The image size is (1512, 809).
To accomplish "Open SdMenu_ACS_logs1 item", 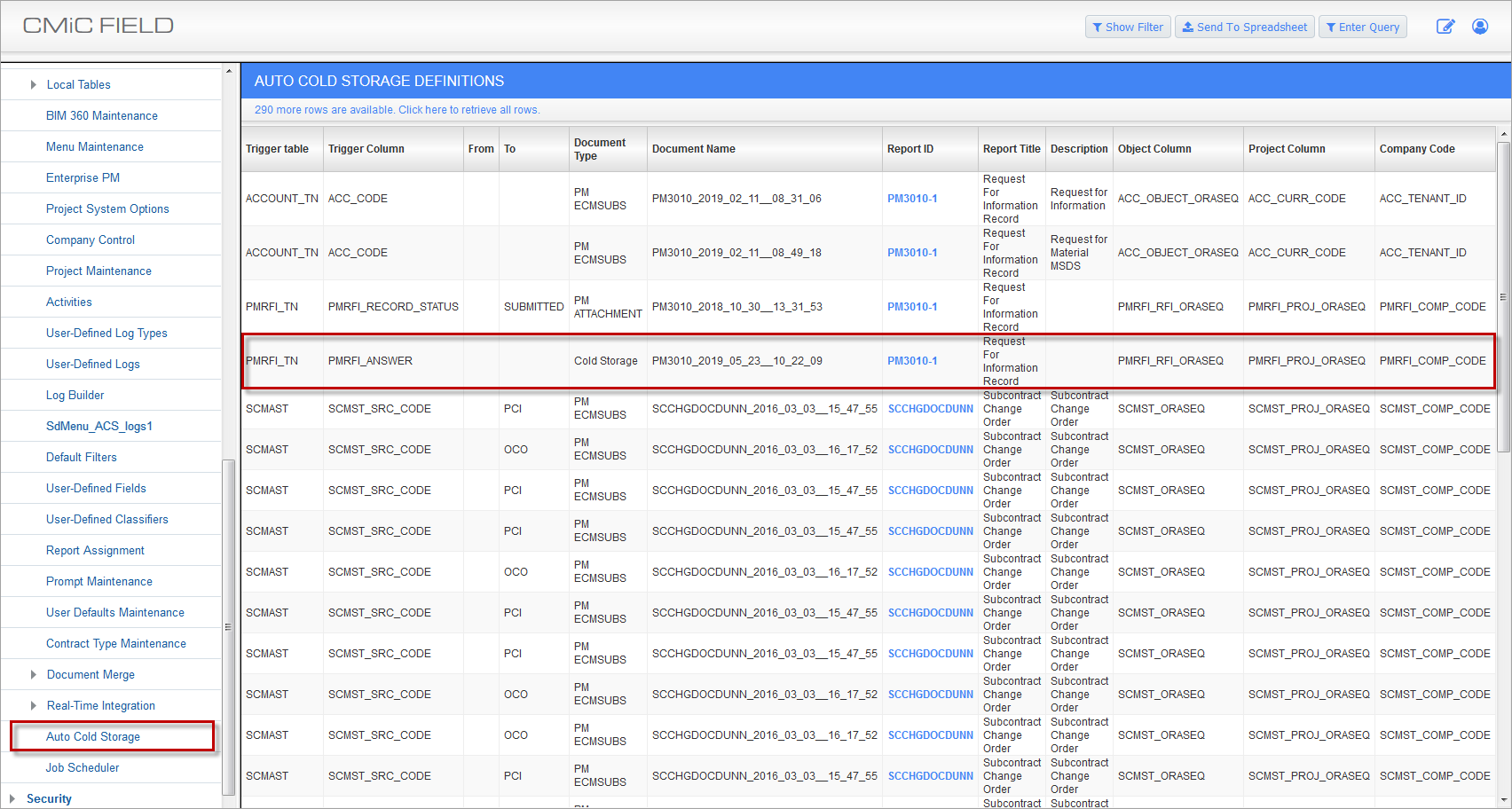I will (x=99, y=426).
